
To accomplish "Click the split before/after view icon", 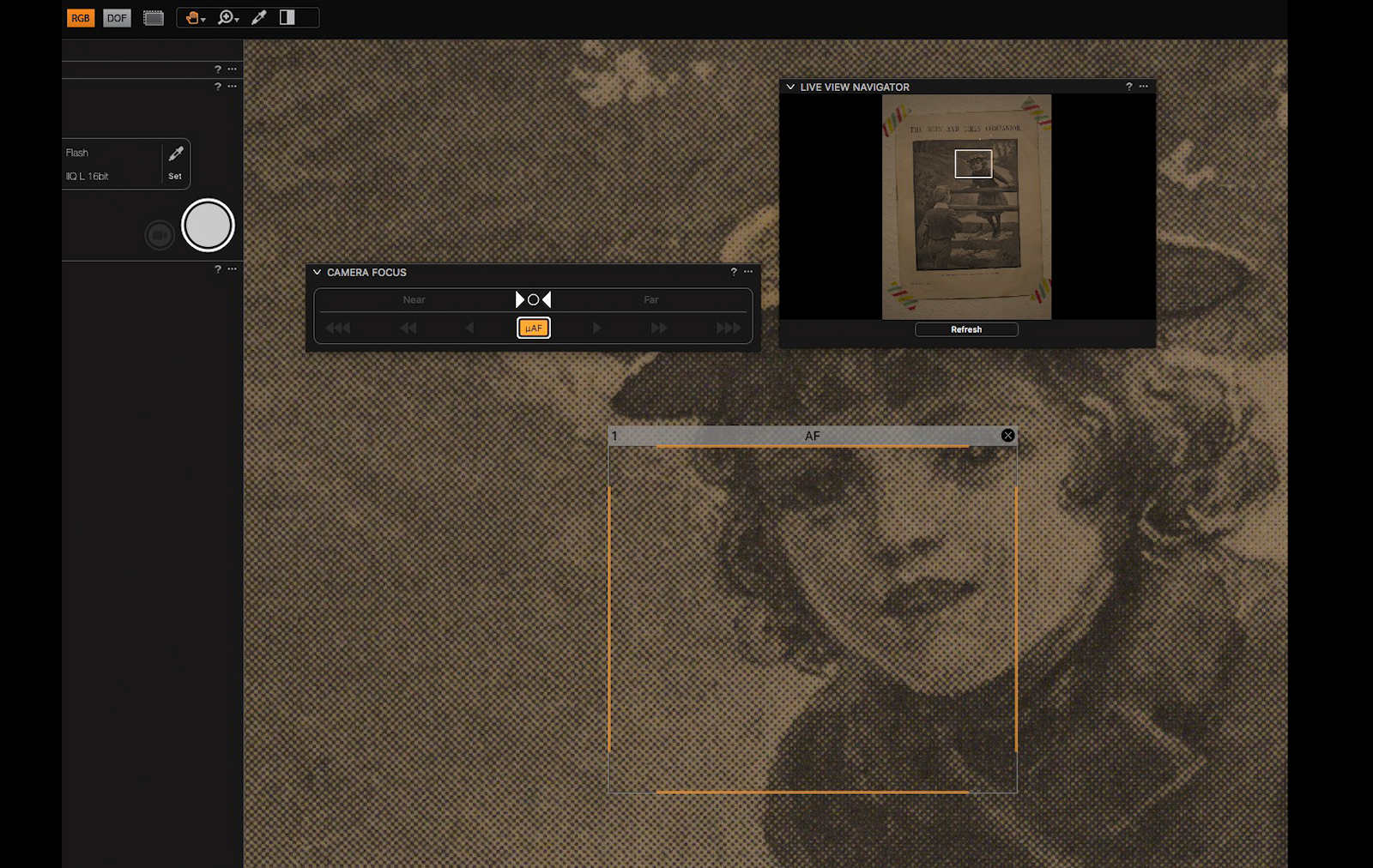I will [x=287, y=17].
